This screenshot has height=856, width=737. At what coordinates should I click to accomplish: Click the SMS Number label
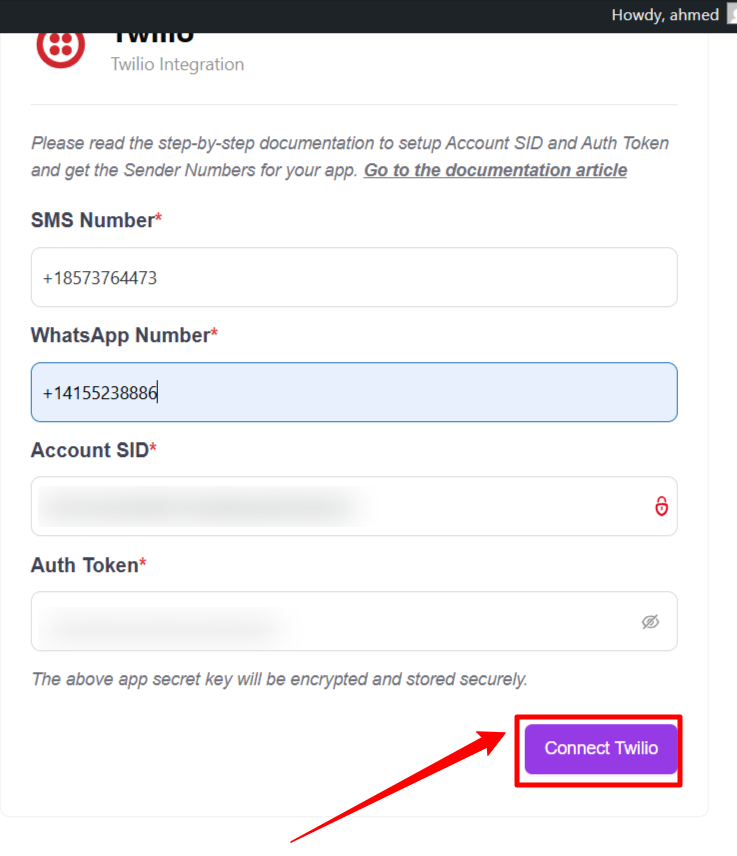[93, 220]
